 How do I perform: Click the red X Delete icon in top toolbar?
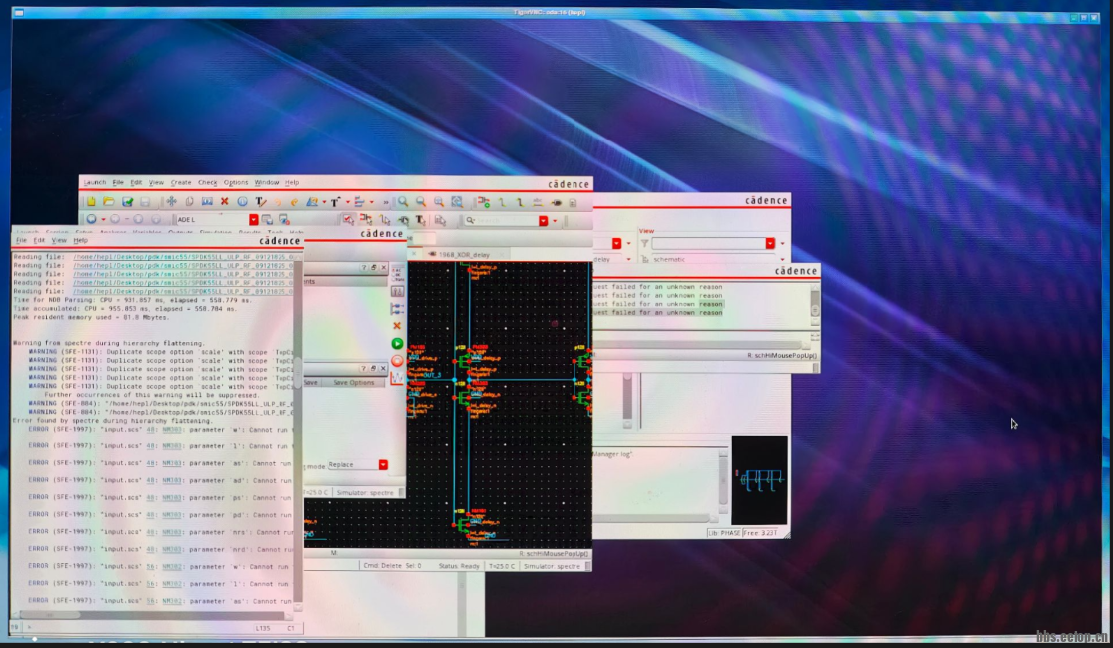coord(224,202)
